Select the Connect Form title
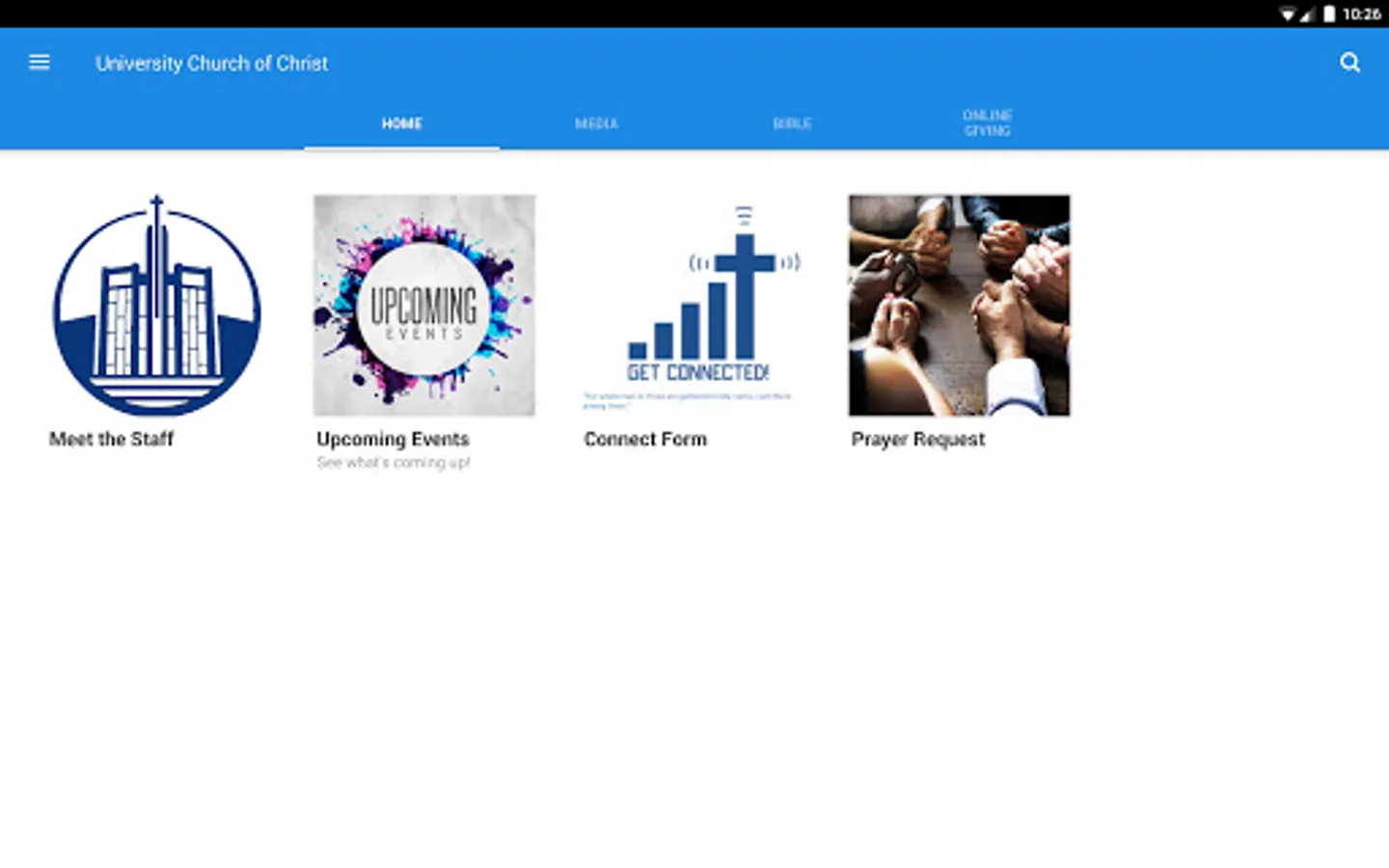This screenshot has width=1389, height=868. coord(645,440)
